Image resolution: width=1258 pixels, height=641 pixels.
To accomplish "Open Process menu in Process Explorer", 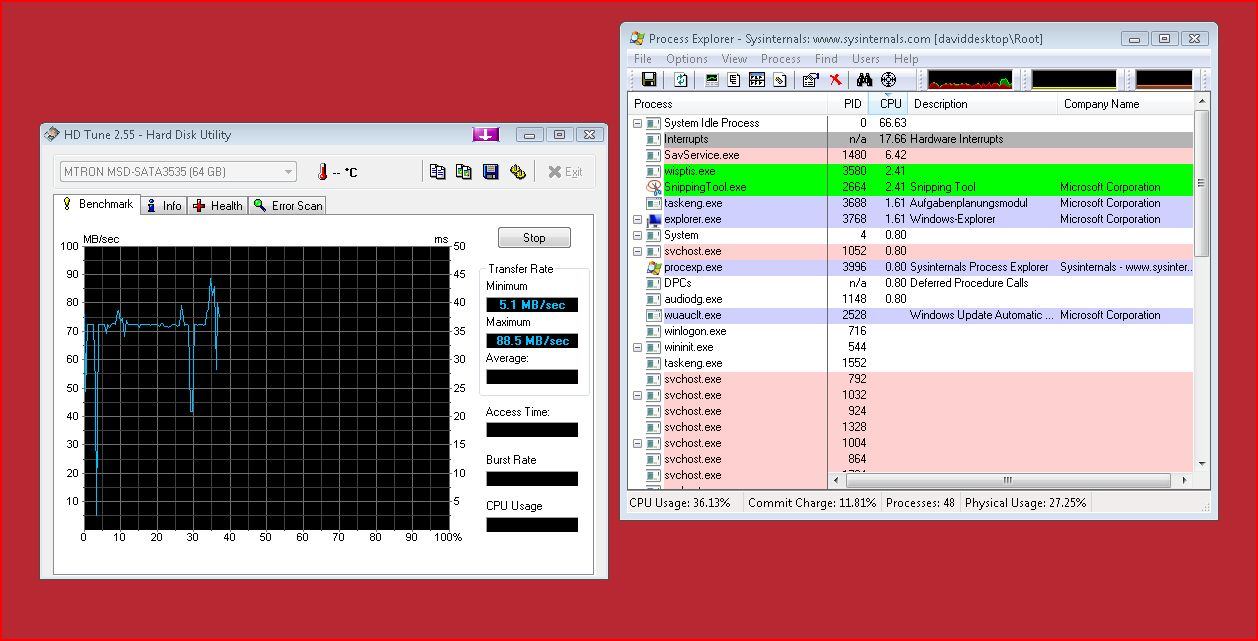I will (781, 59).
